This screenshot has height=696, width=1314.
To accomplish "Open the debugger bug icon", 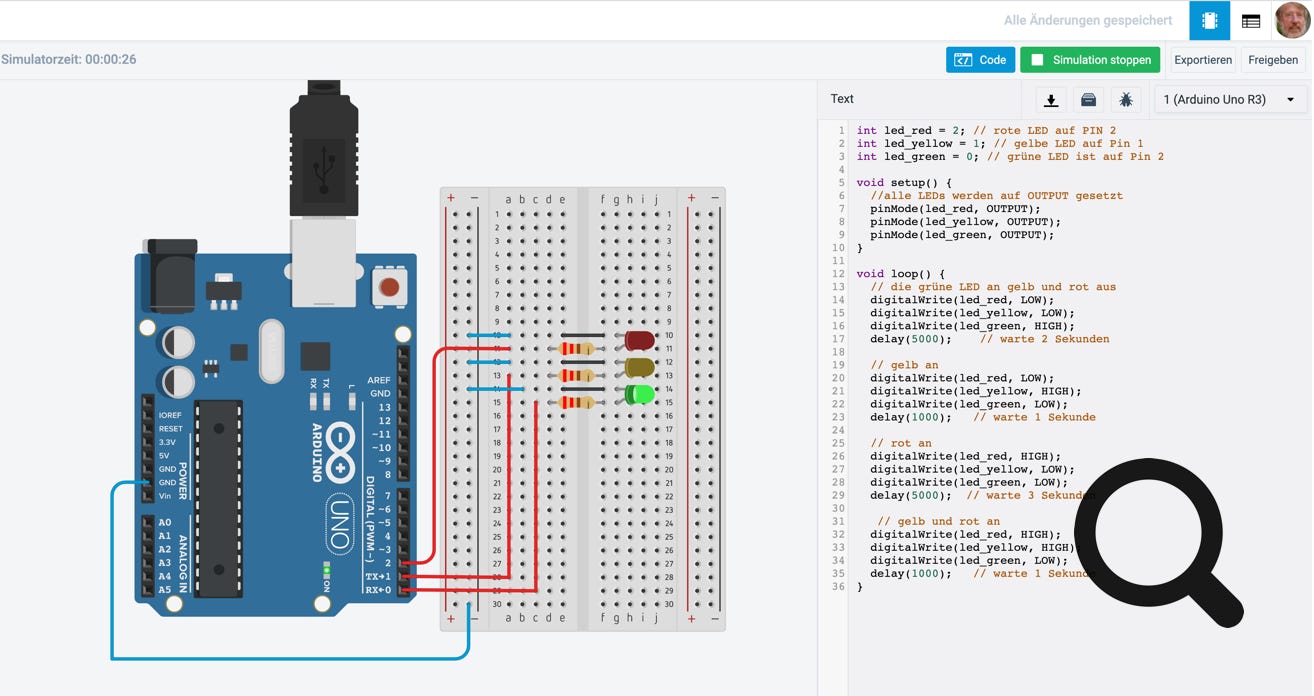I will coord(1126,100).
